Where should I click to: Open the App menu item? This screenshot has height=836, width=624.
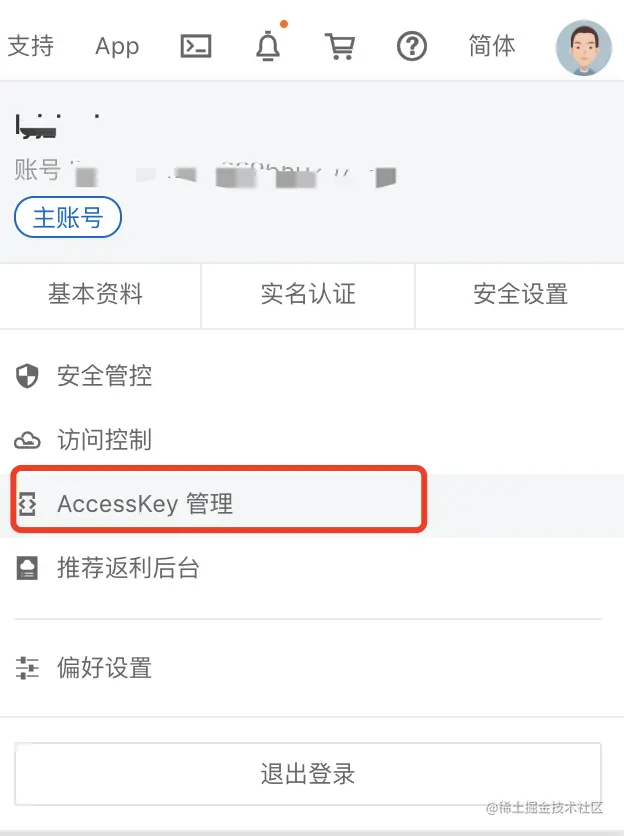point(117,46)
